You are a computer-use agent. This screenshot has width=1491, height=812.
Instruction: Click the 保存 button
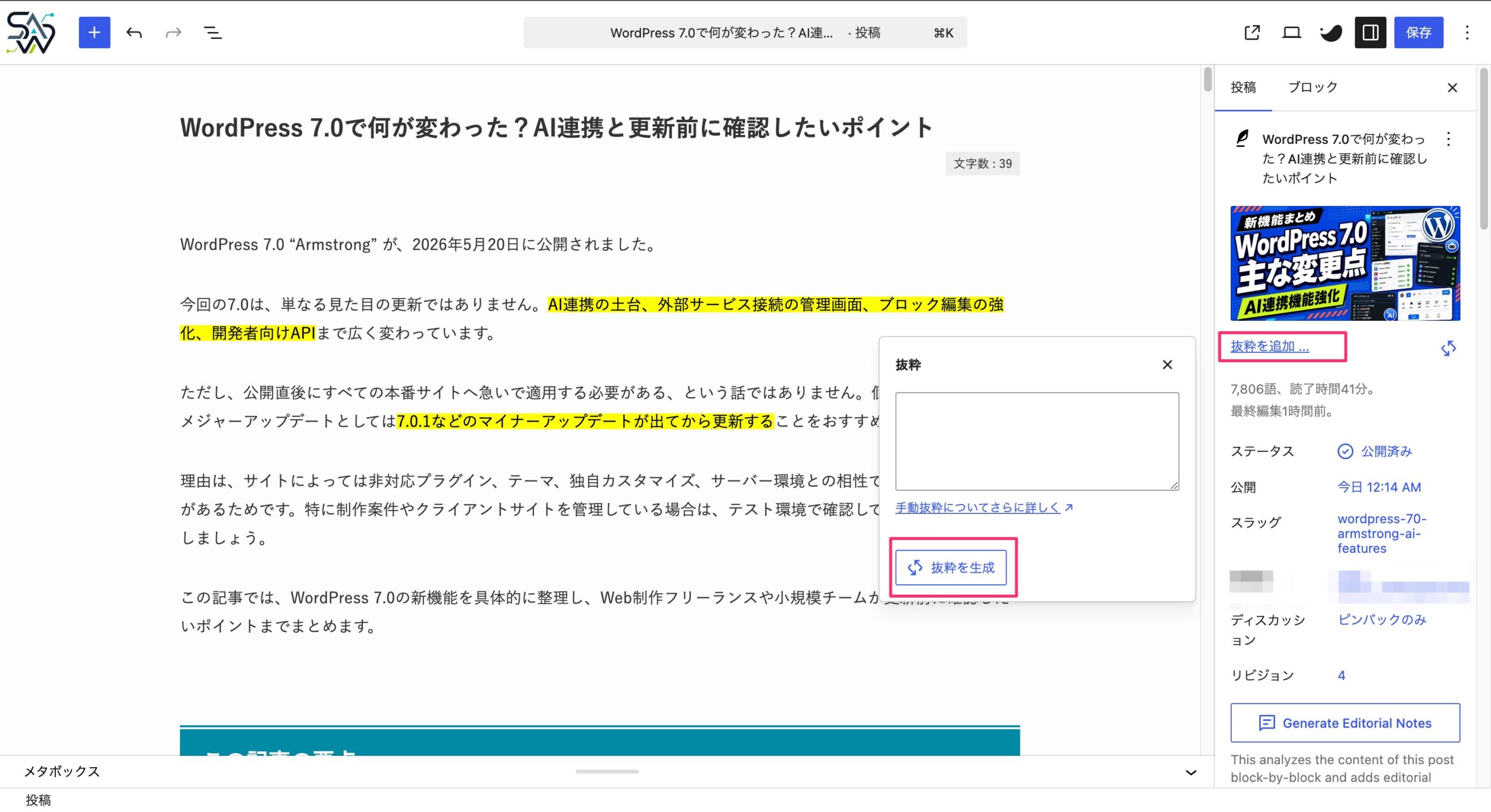(x=1418, y=33)
